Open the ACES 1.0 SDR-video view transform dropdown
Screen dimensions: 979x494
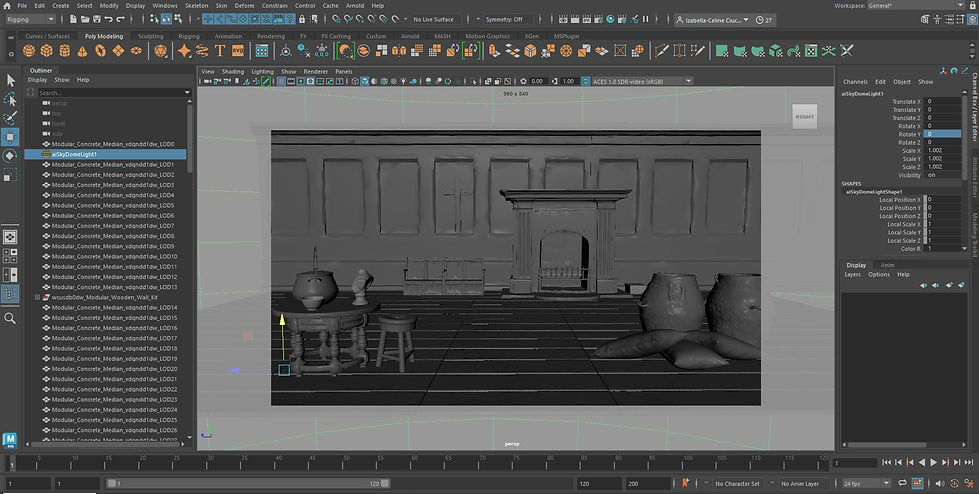(642, 81)
